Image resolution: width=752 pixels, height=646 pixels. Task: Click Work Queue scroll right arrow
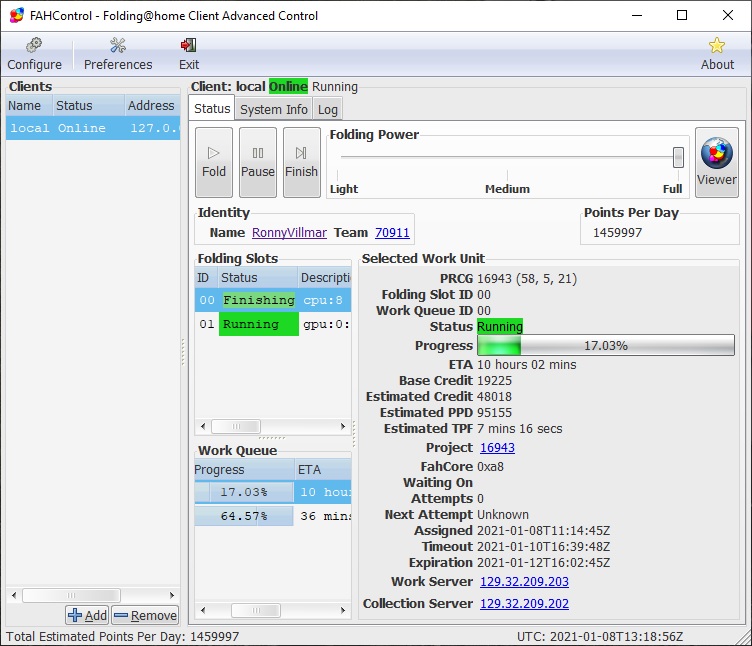[343, 611]
